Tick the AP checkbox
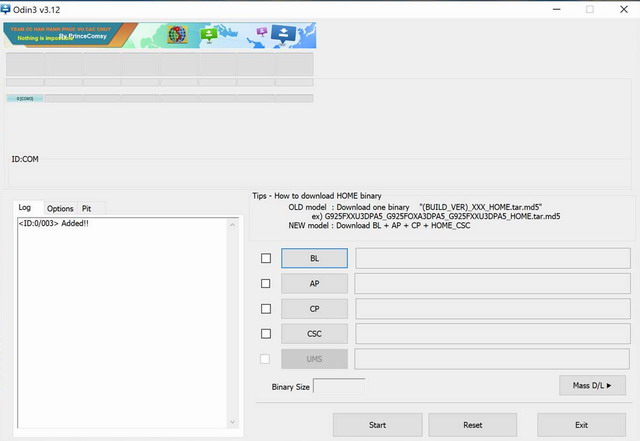This screenshot has width=640, height=441. pos(266,283)
